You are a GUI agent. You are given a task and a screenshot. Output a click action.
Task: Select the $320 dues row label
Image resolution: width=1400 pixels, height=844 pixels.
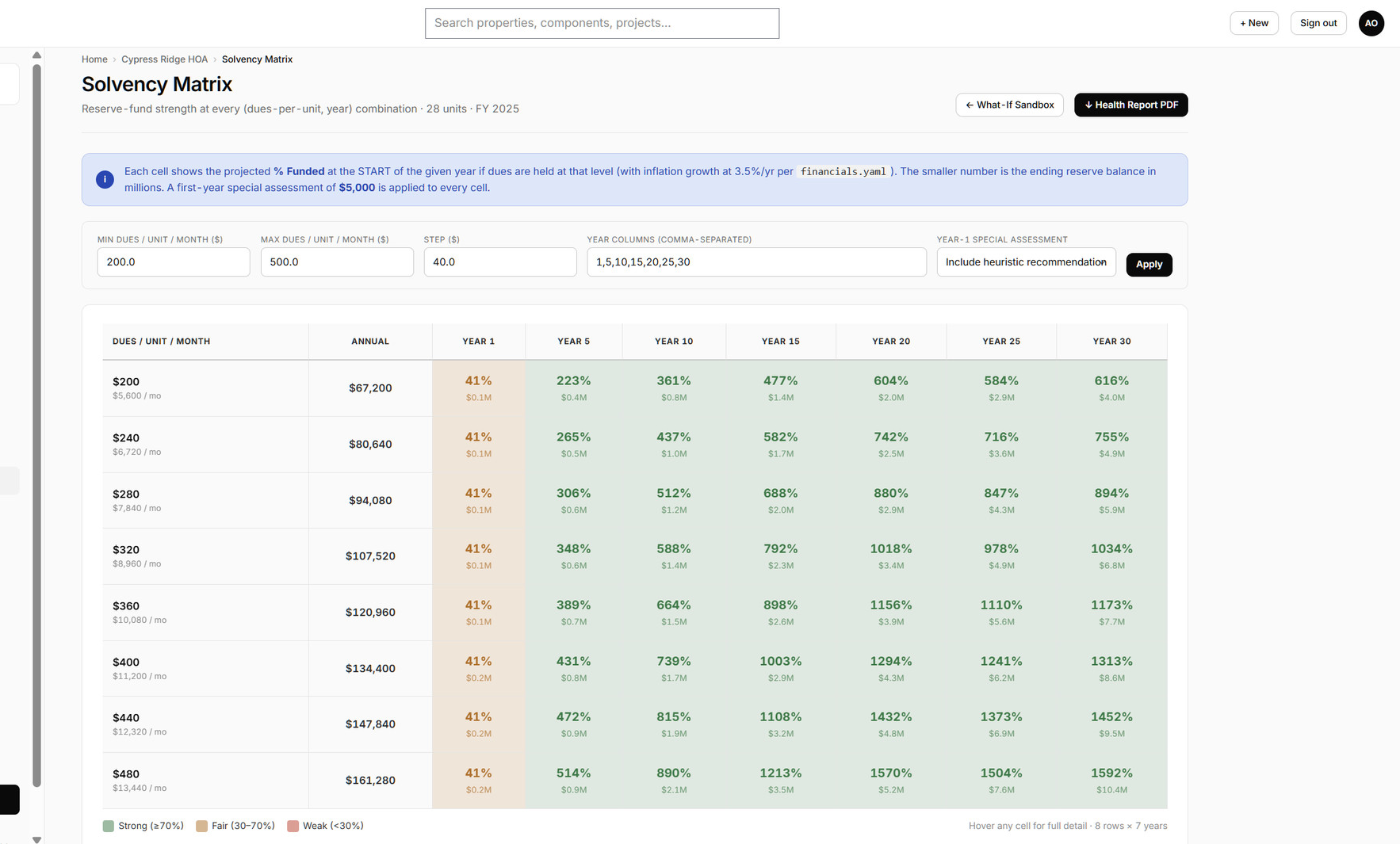coord(126,550)
